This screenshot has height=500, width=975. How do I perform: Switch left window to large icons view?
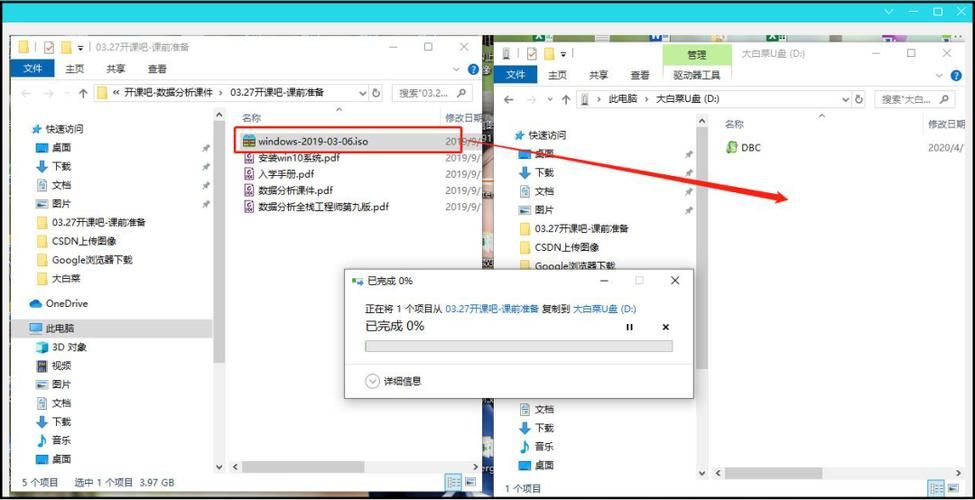click(x=469, y=484)
